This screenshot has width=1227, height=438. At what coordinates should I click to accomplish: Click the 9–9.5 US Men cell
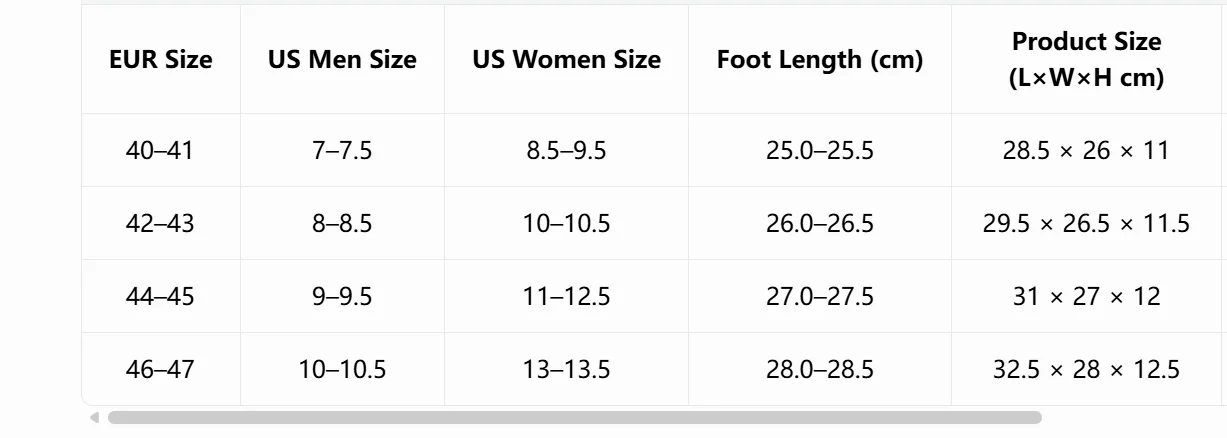click(342, 297)
